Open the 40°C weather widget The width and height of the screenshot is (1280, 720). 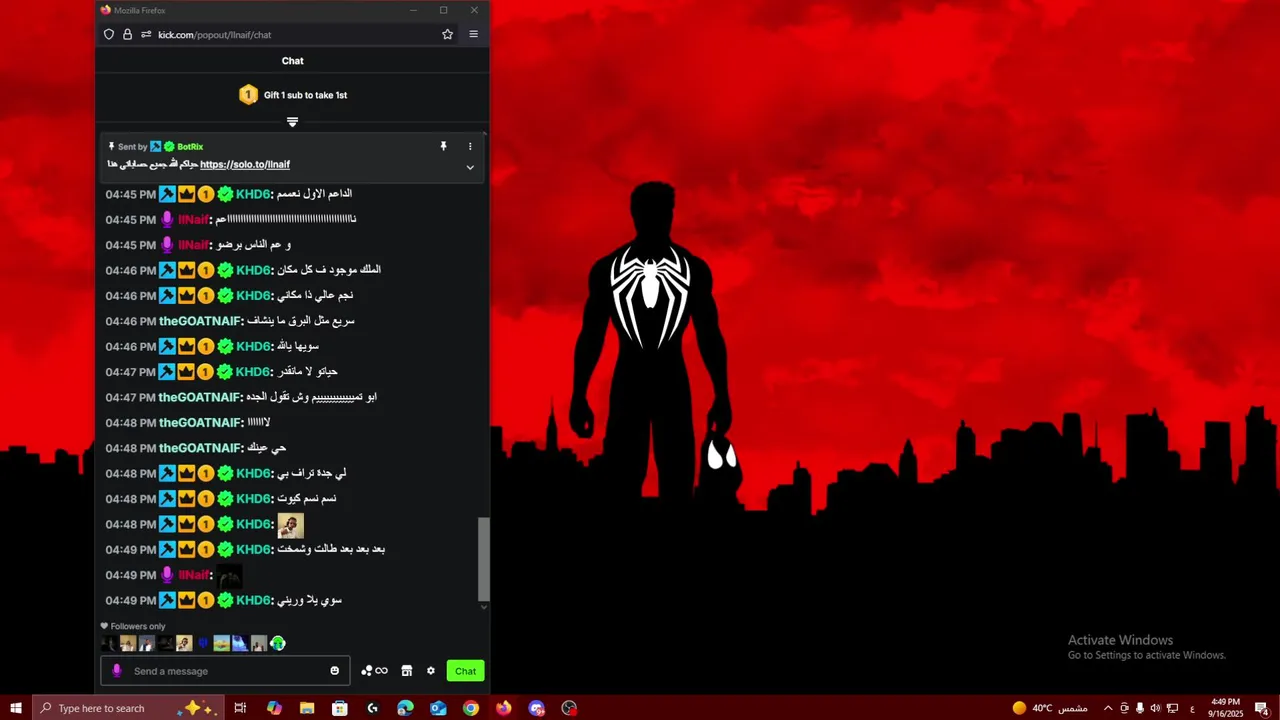(1049, 708)
